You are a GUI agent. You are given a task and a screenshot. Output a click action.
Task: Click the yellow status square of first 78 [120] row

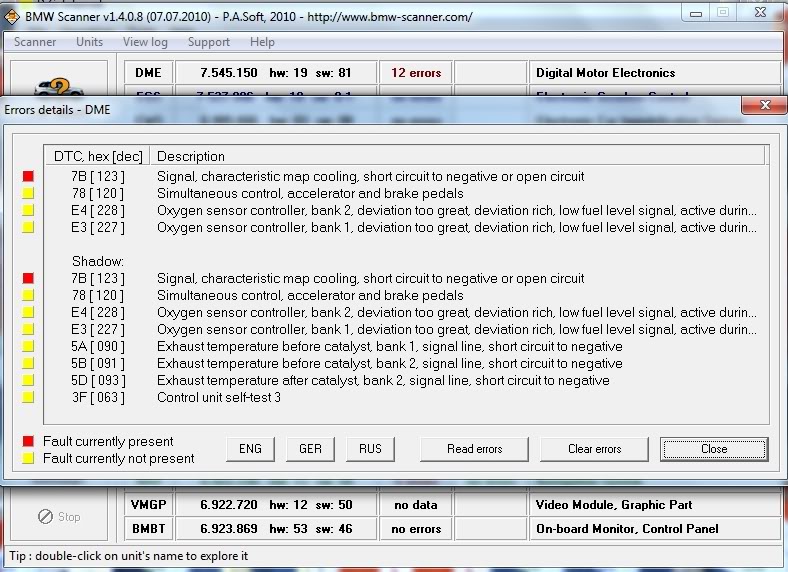point(28,193)
